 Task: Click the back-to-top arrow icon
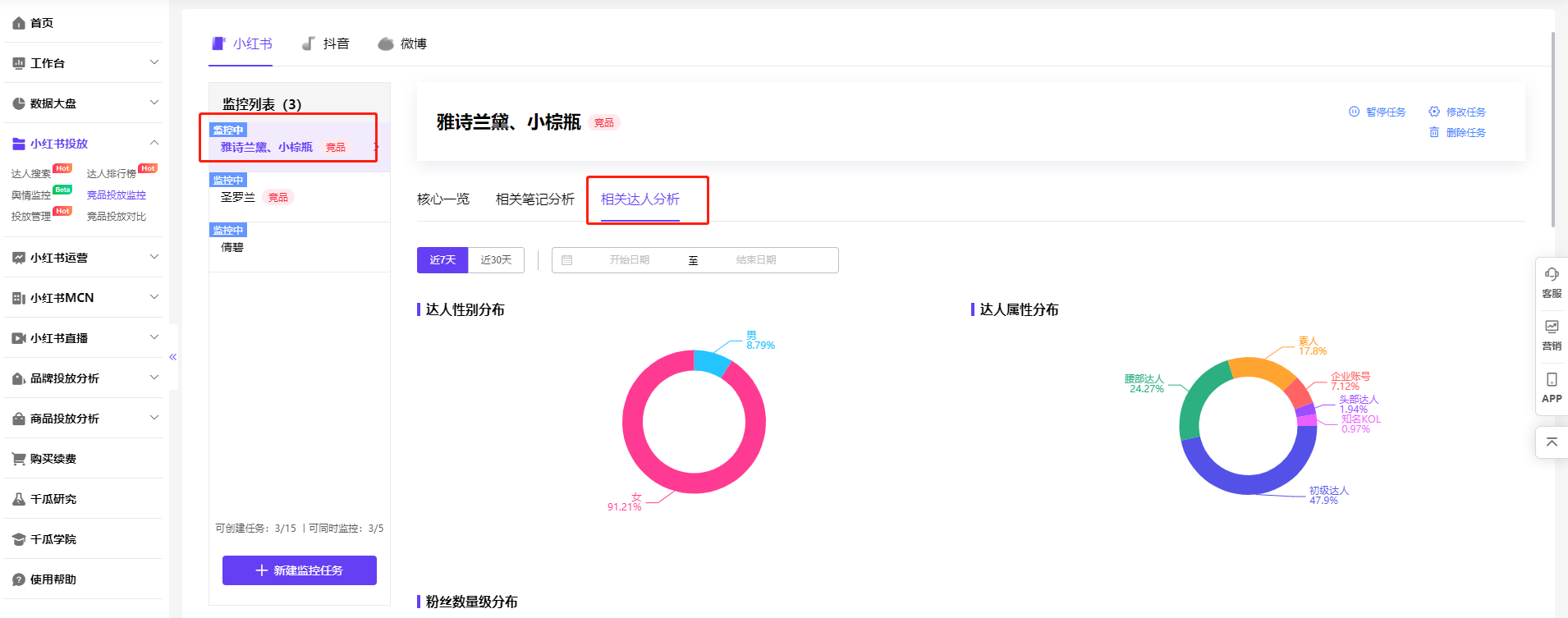(1552, 442)
